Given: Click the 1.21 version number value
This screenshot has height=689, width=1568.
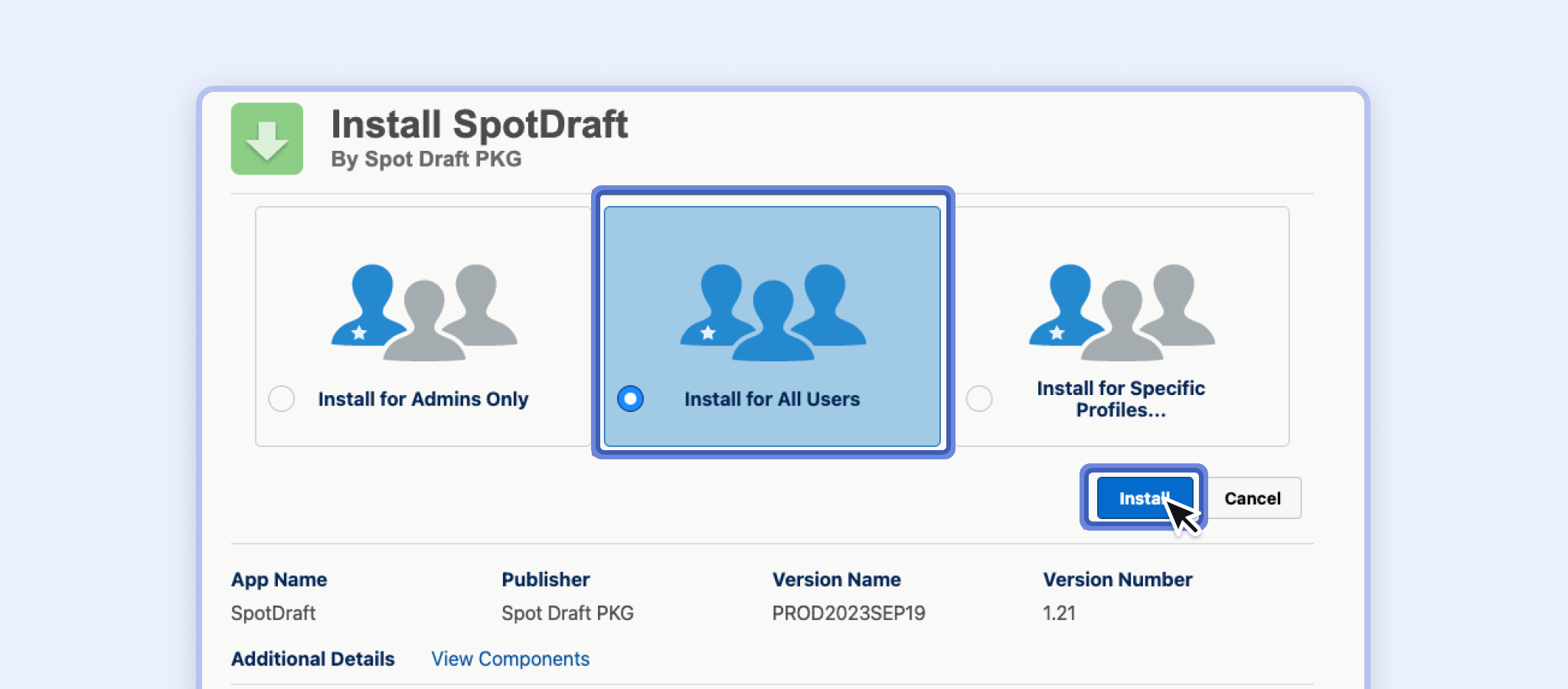Looking at the screenshot, I should [x=1059, y=613].
